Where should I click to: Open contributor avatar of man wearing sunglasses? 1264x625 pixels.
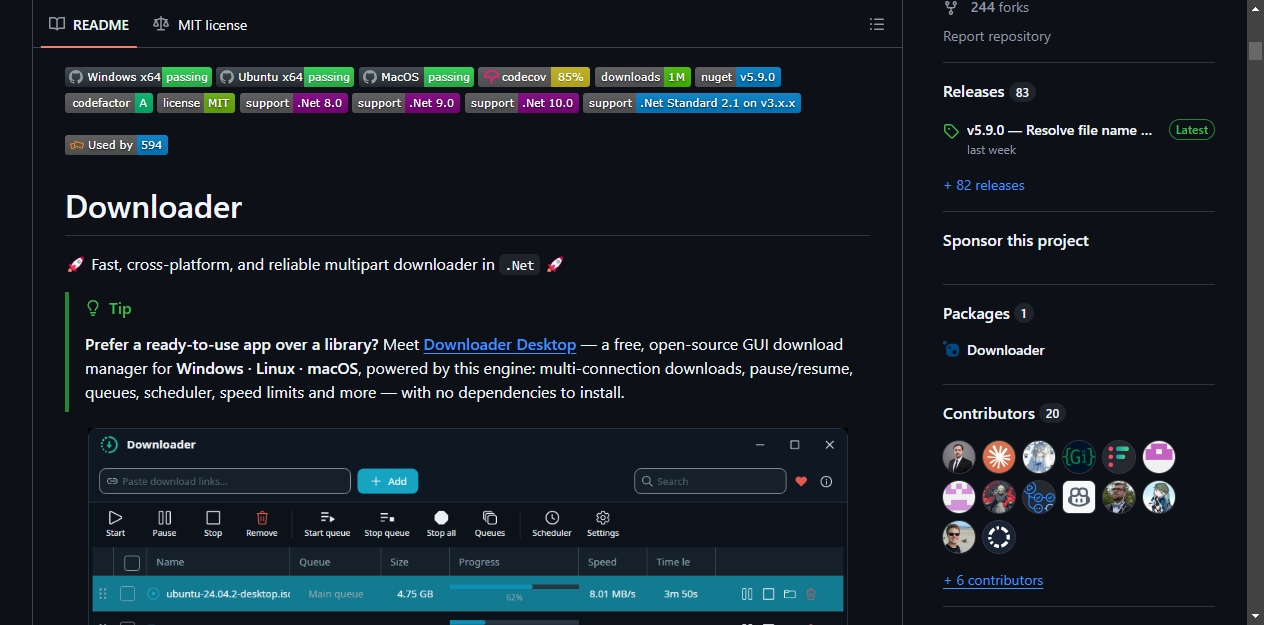click(x=959, y=537)
